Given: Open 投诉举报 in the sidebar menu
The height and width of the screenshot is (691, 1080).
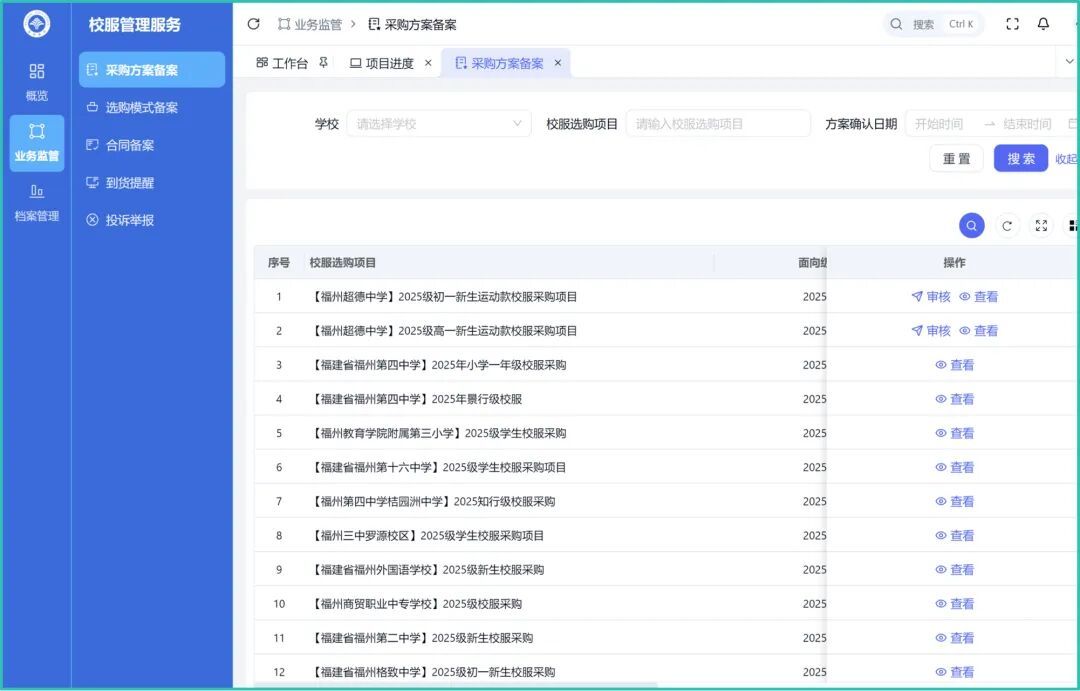Looking at the screenshot, I should [130, 220].
